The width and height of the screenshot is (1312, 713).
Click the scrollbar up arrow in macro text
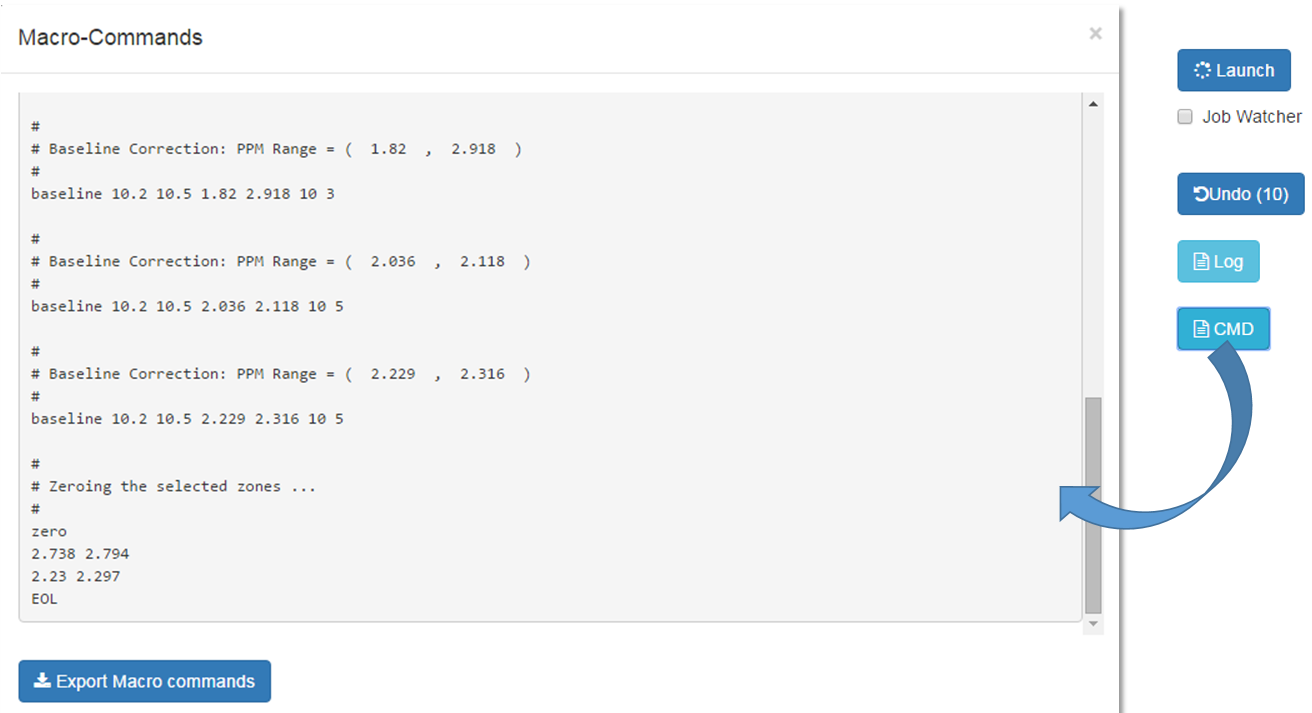1093,104
